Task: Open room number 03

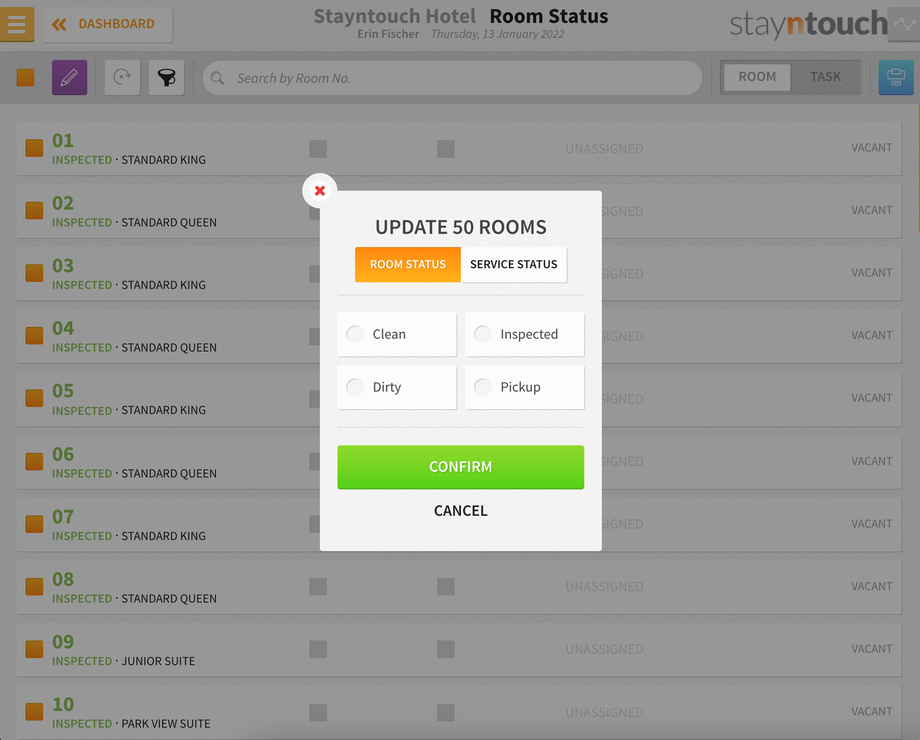Action: coord(63,266)
